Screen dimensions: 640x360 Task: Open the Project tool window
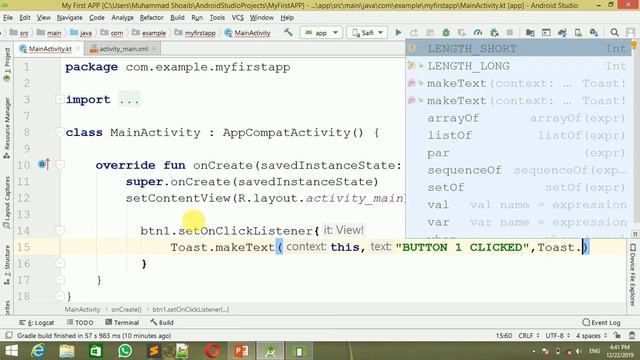pos(7,64)
